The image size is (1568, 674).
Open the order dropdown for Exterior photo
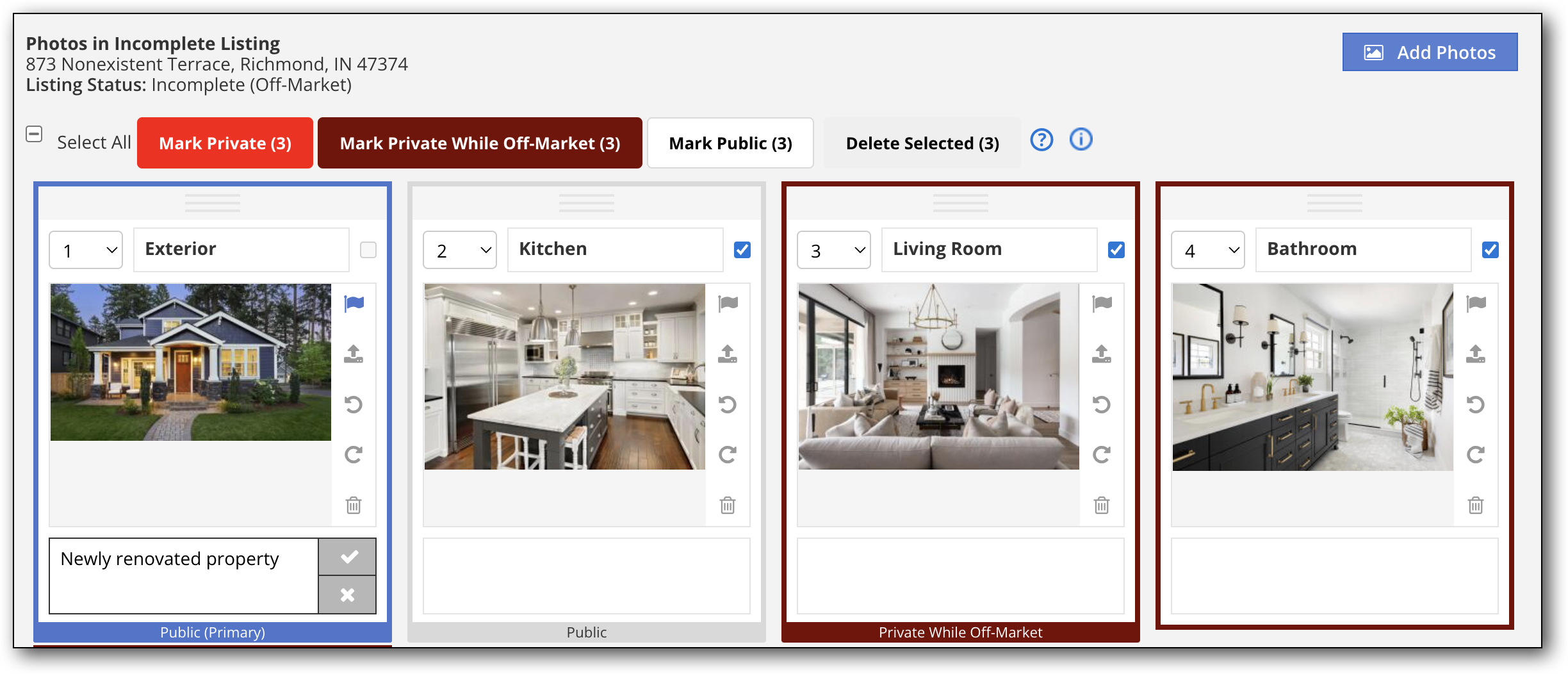click(86, 250)
